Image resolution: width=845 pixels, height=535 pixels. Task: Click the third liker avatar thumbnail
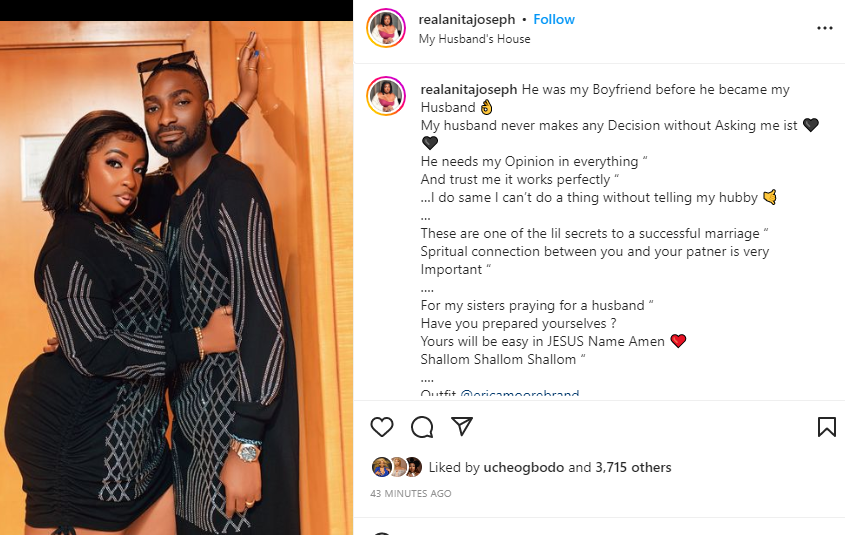pyautogui.click(x=413, y=467)
